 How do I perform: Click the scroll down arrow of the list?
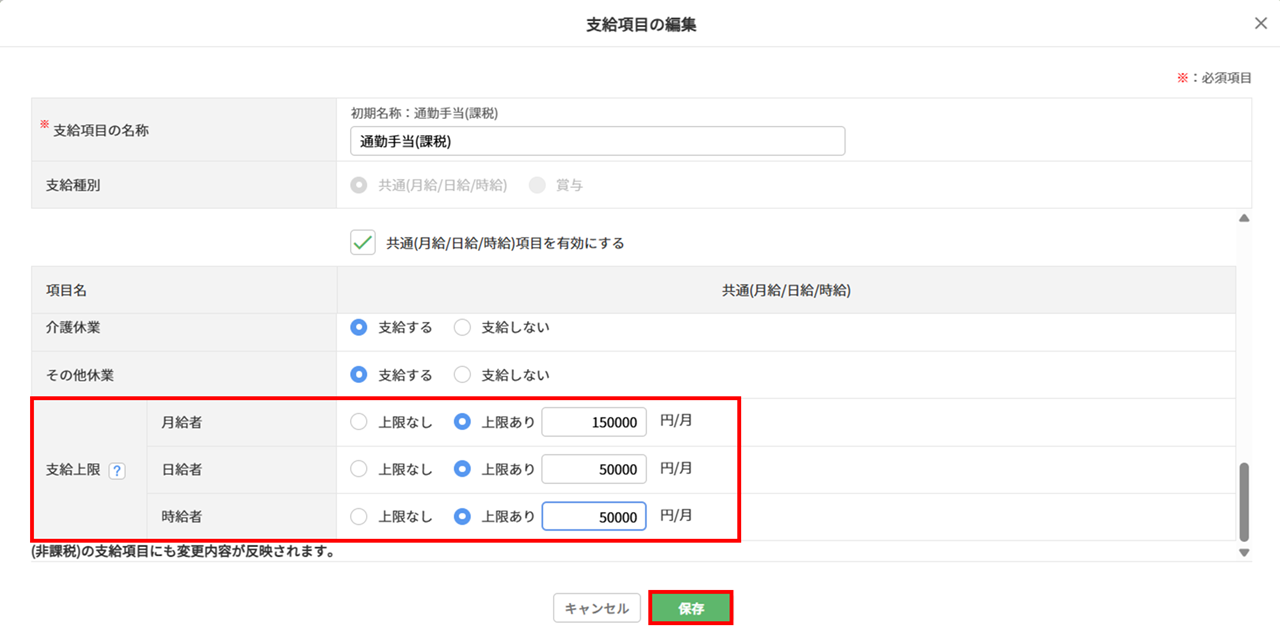click(1244, 552)
